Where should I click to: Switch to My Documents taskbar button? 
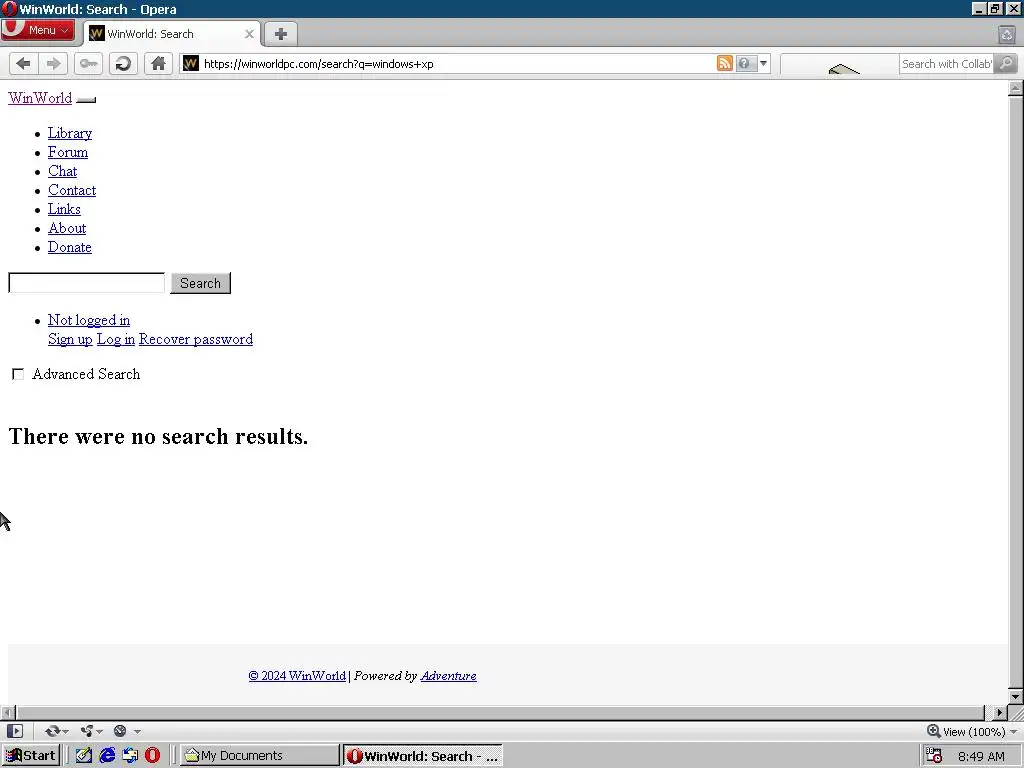[260, 756]
